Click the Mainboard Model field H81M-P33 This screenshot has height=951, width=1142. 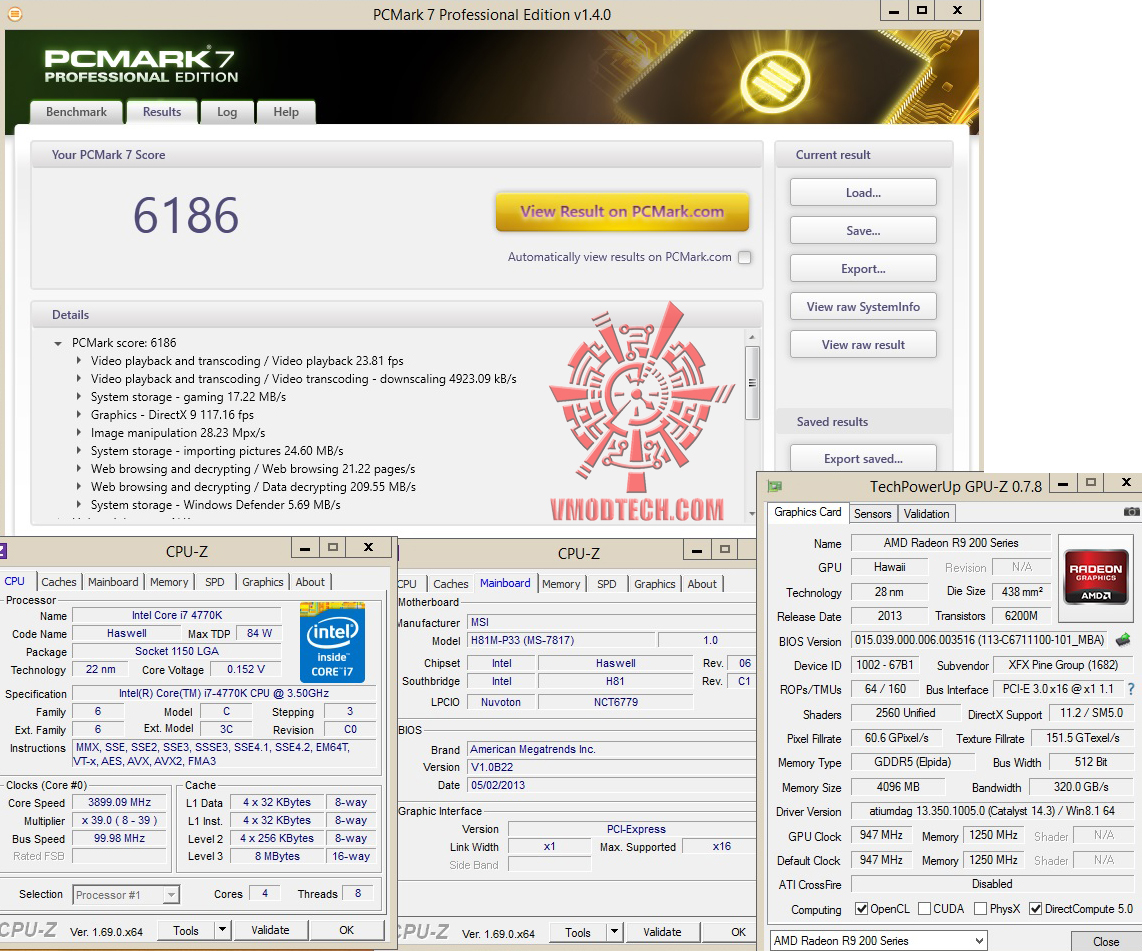coord(559,640)
